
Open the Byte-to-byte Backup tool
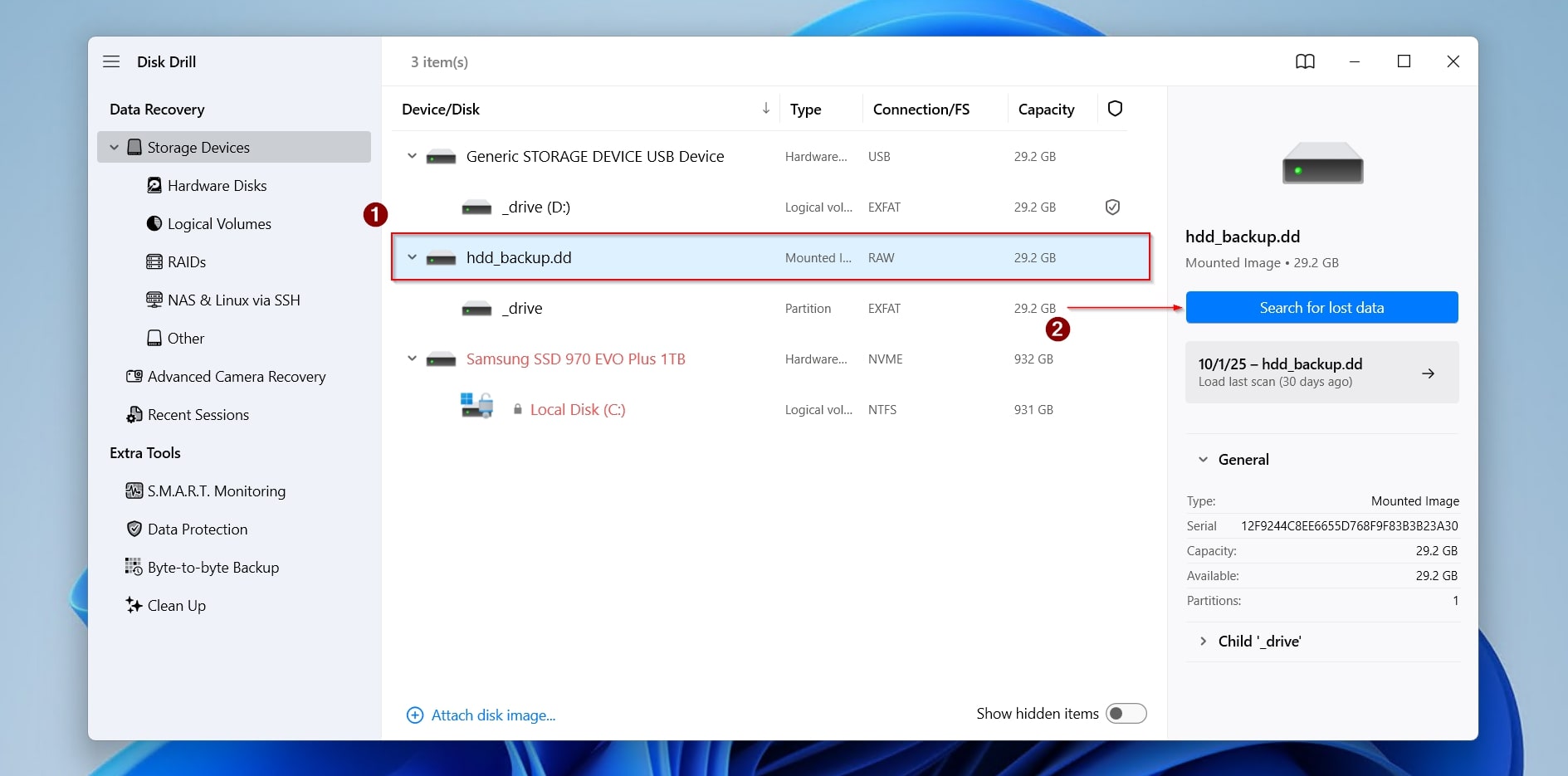click(x=212, y=567)
